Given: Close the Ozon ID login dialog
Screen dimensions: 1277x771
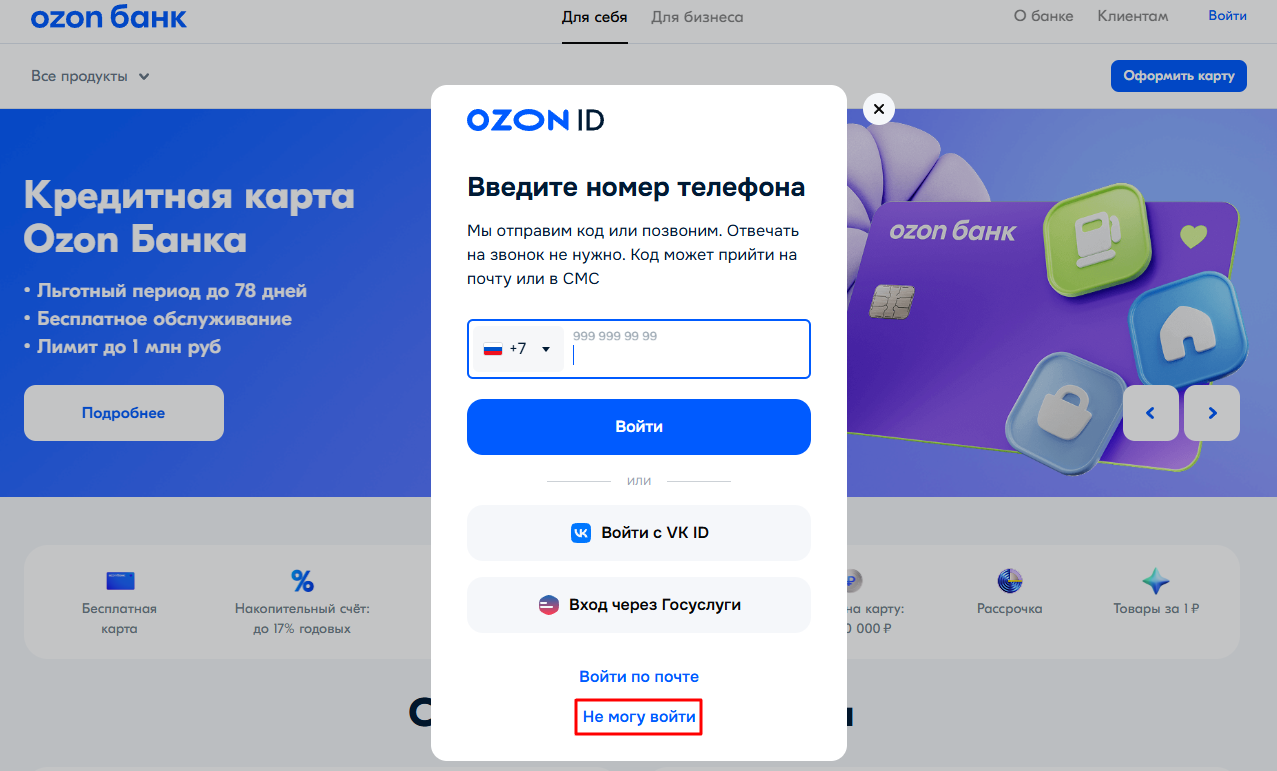Looking at the screenshot, I should (x=878, y=109).
